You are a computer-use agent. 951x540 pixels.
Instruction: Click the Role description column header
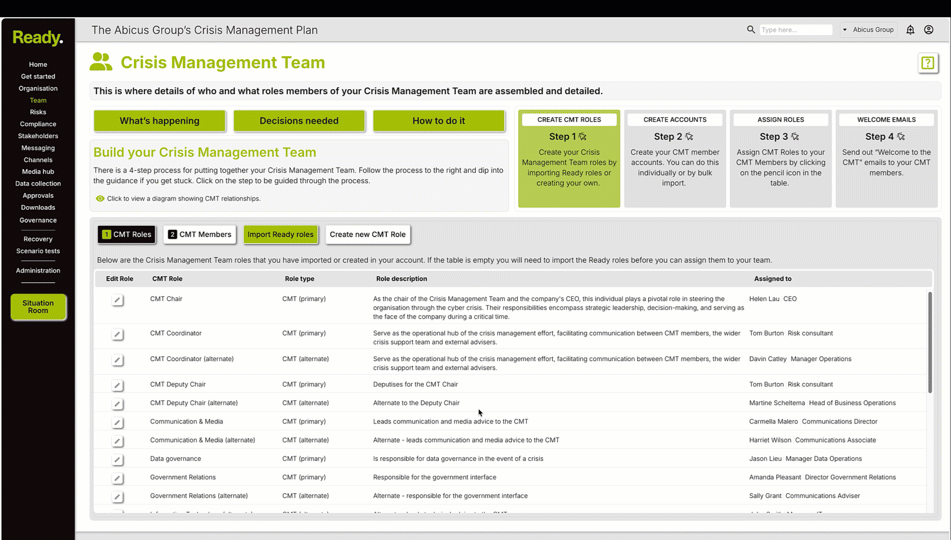coord(402,278)
